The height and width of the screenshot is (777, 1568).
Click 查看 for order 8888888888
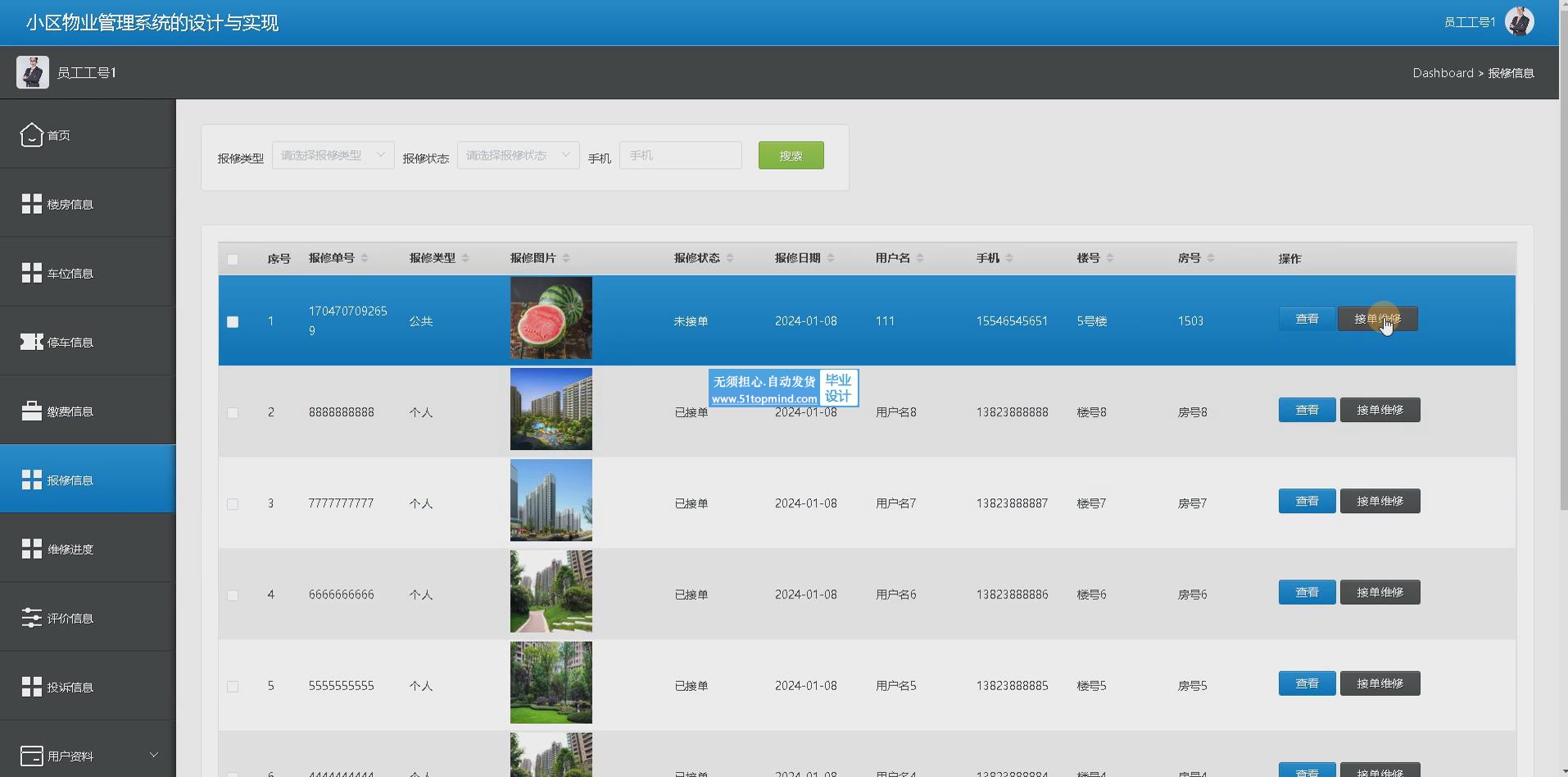(1307, 410)
